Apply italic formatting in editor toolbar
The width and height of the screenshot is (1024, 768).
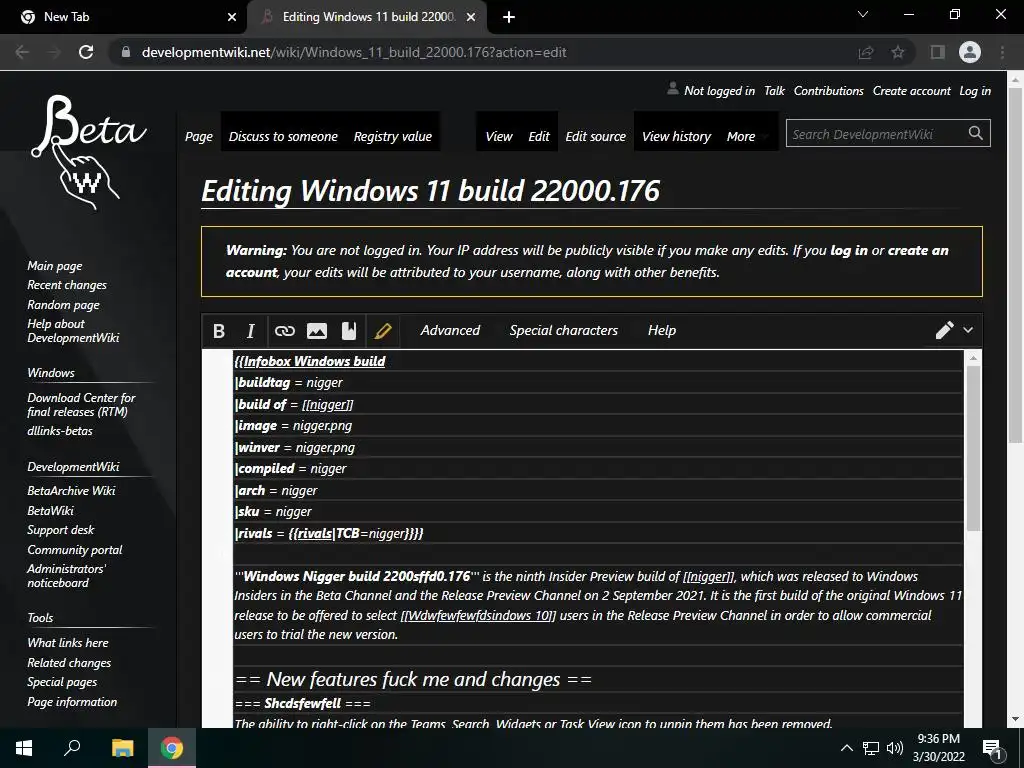pyautogui.click(x=250, y=331)
